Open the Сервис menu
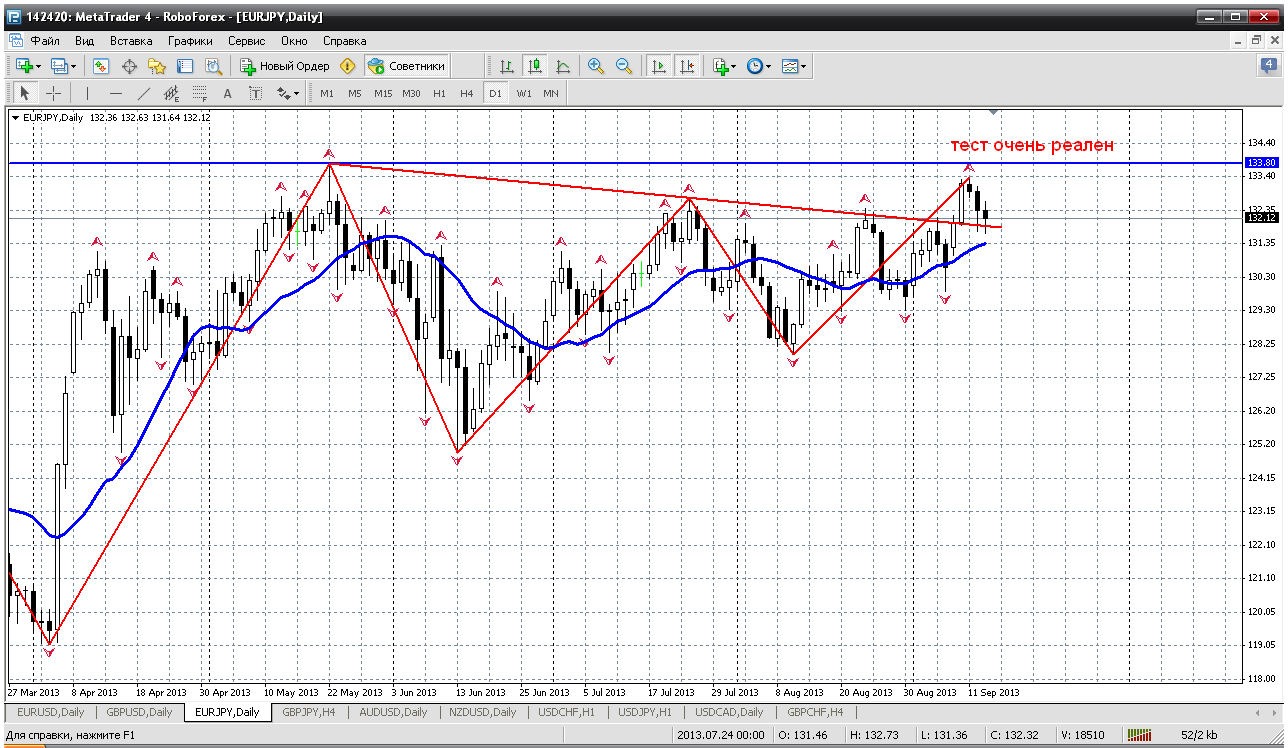Image resolution: width=1288 pixels, height=748 pixels. (x=246, y=41)
